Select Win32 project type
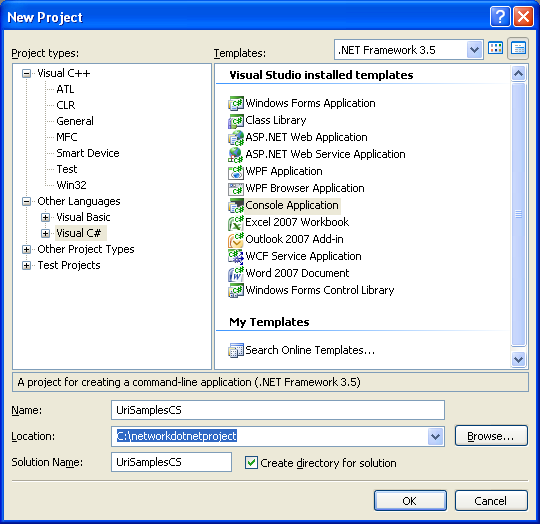540x524 pixels. click(x=71, y=185)
